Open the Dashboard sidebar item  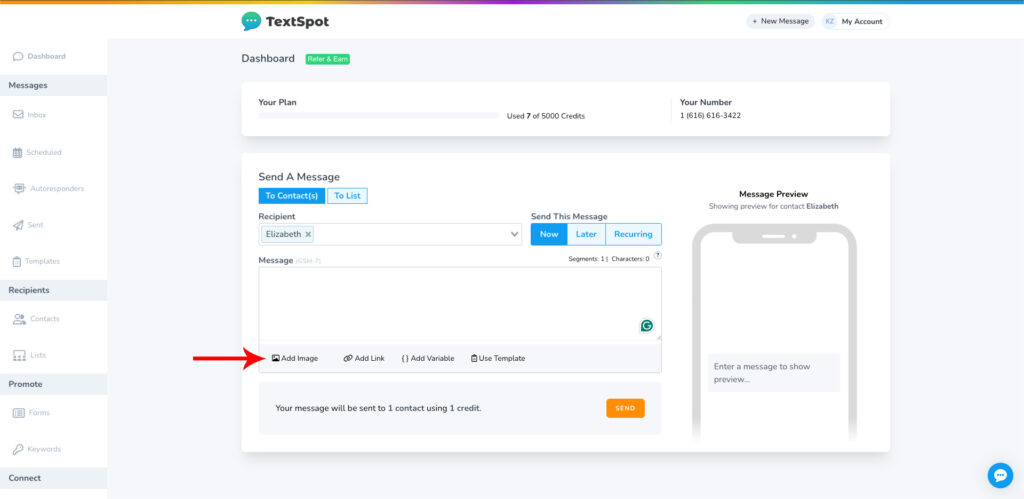point(39,56)
